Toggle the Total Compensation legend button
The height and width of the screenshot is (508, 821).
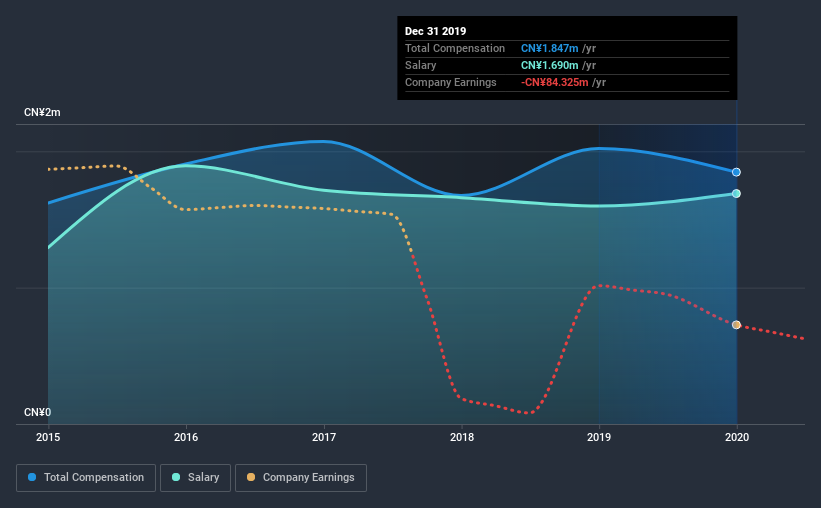click(86, 478)
